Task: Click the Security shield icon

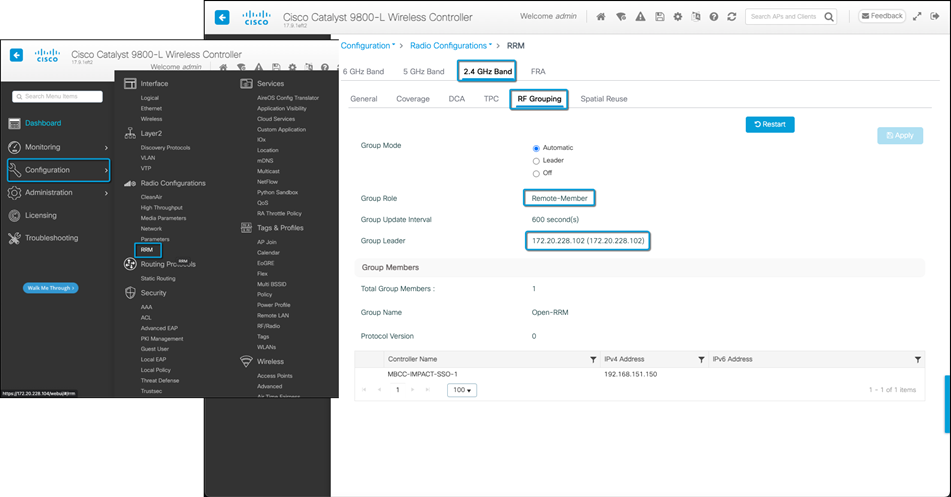Action: (130, 293)
